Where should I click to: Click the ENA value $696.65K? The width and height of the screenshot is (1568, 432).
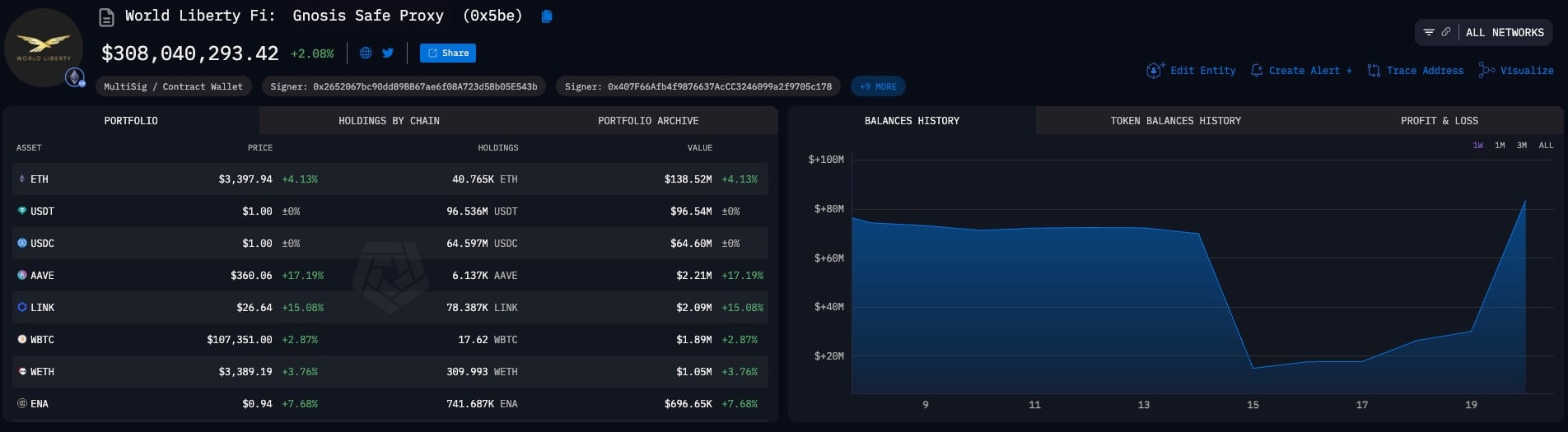688,403
